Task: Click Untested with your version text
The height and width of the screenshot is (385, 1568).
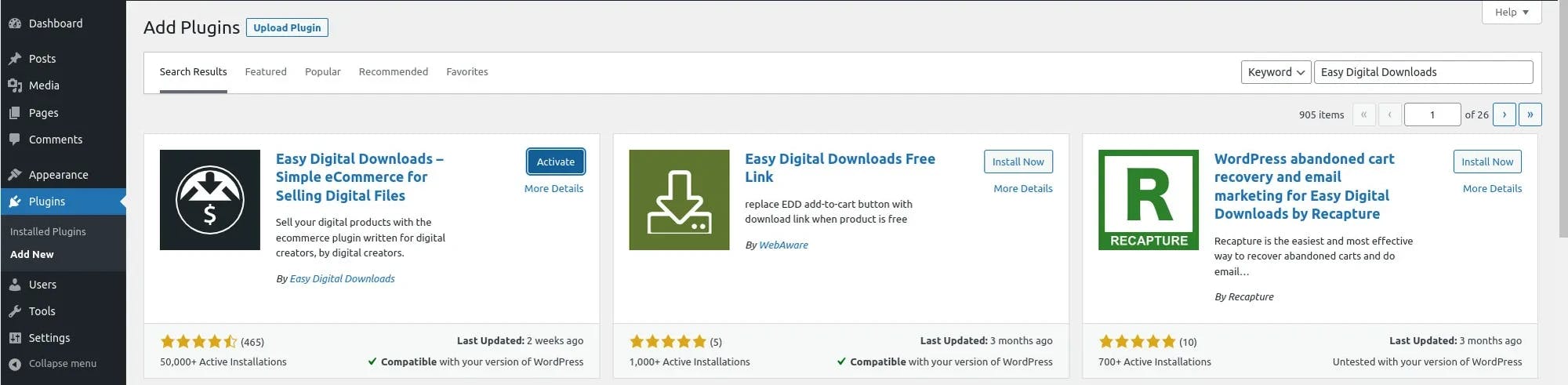Action: click(1427, 362)
